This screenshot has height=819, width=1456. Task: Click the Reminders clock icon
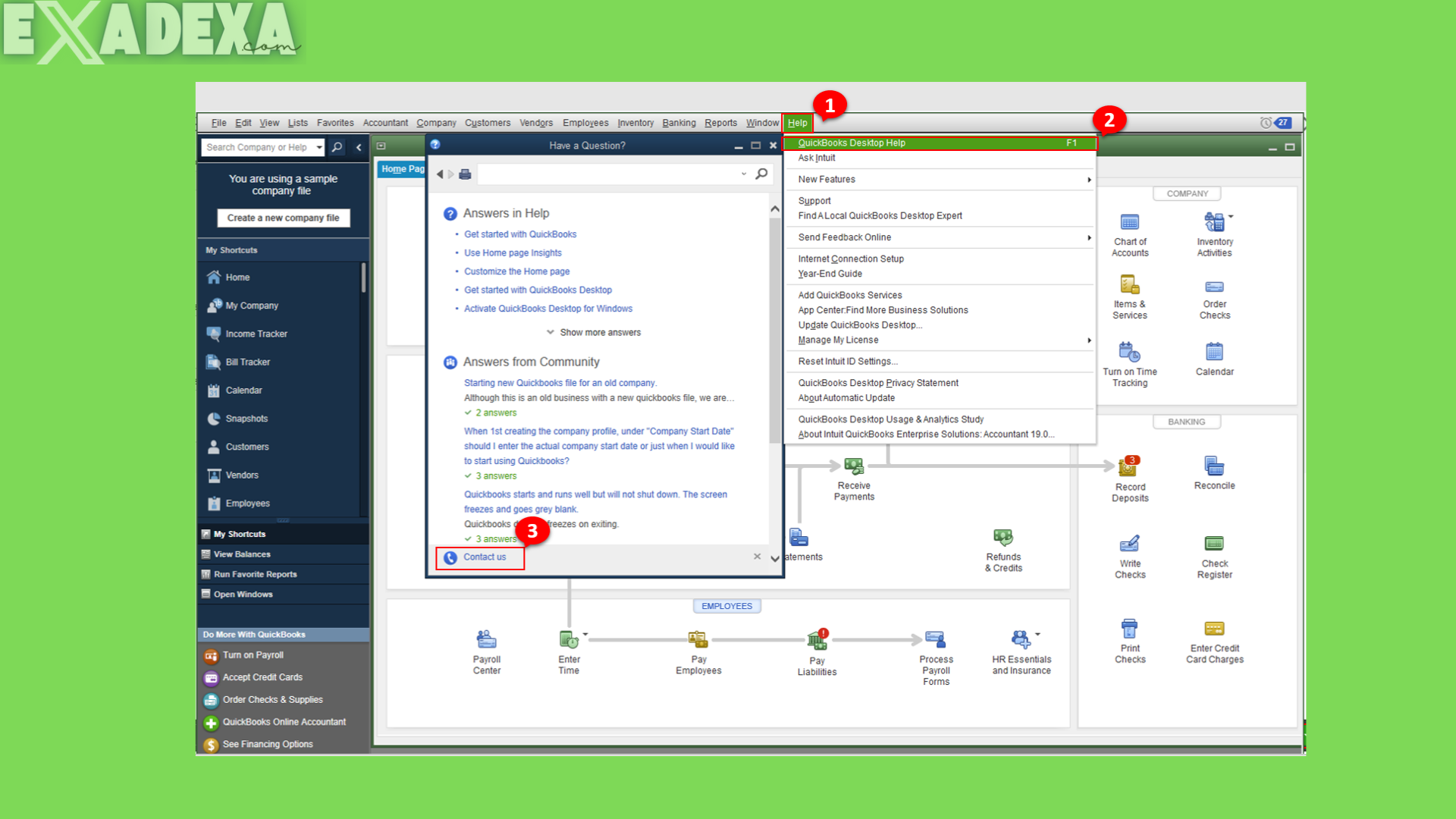[x=1265, y=122]
